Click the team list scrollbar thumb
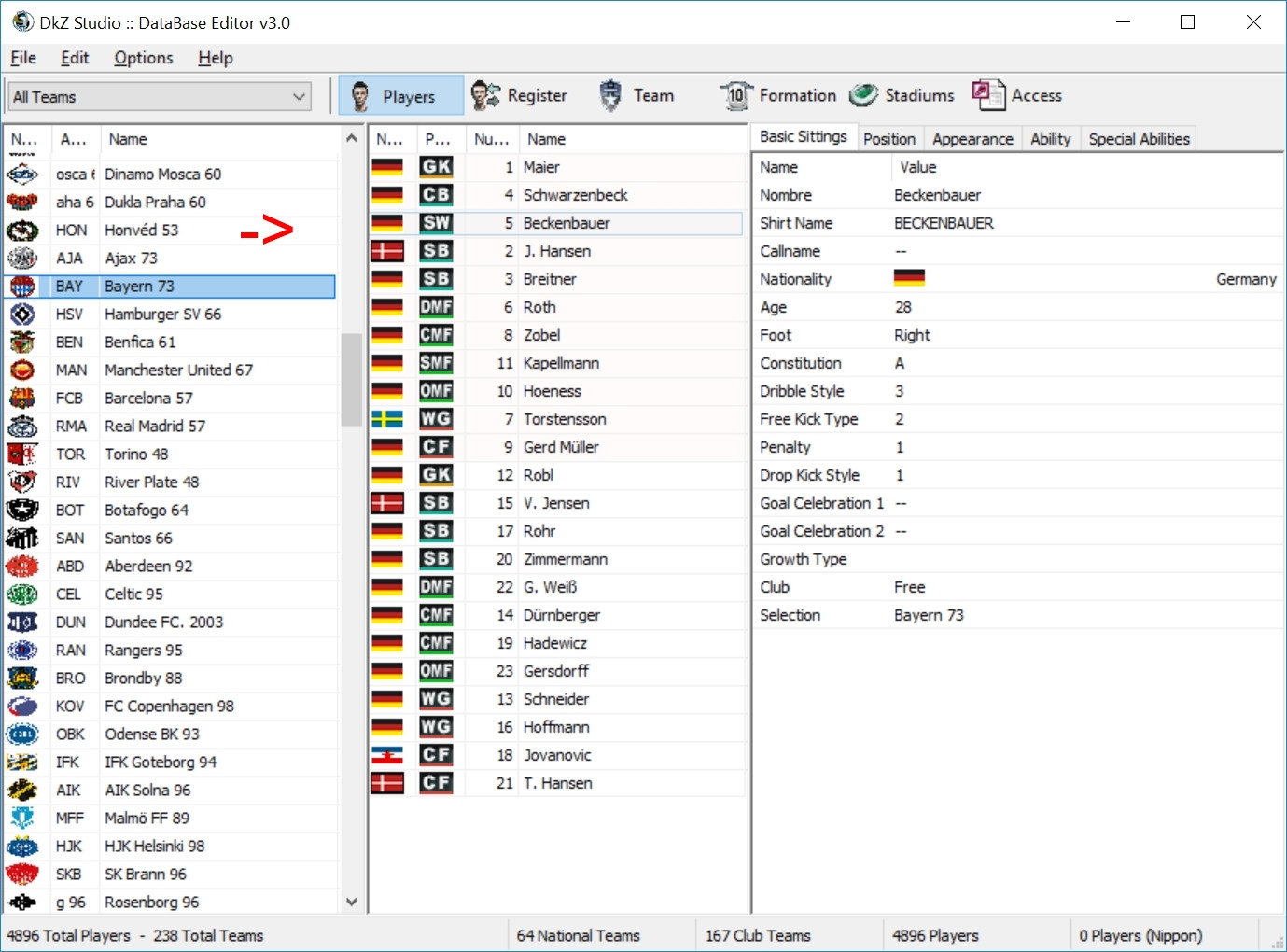The width and height of the screenshot is (1287, 952). 351,379
